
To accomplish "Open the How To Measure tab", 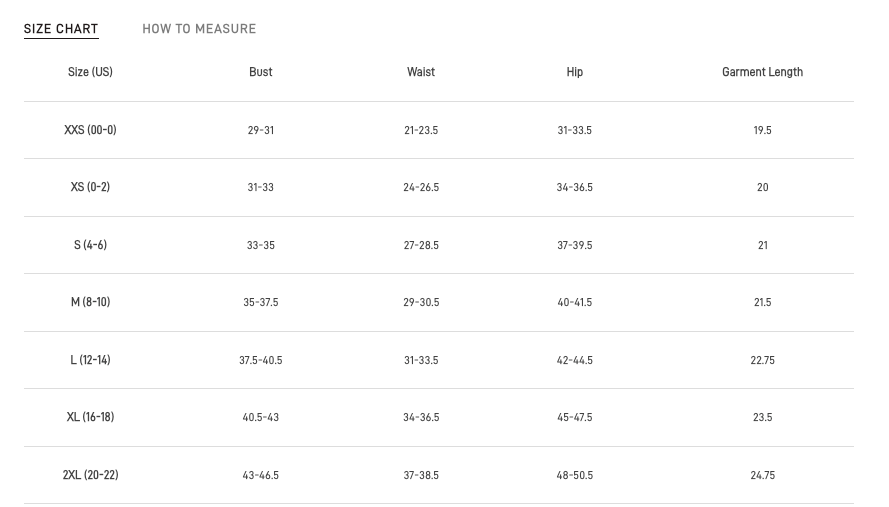I will (199, 29).
